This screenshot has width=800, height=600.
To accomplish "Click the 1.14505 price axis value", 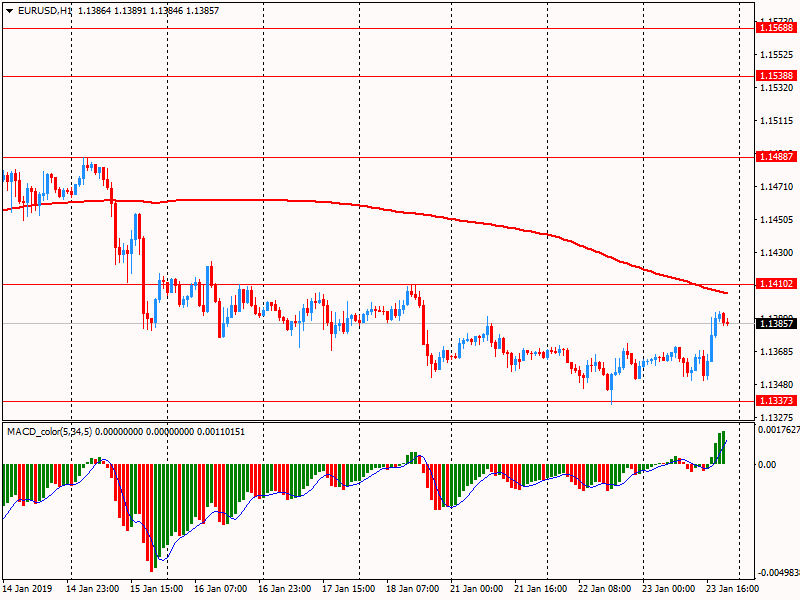I will 777,220.
